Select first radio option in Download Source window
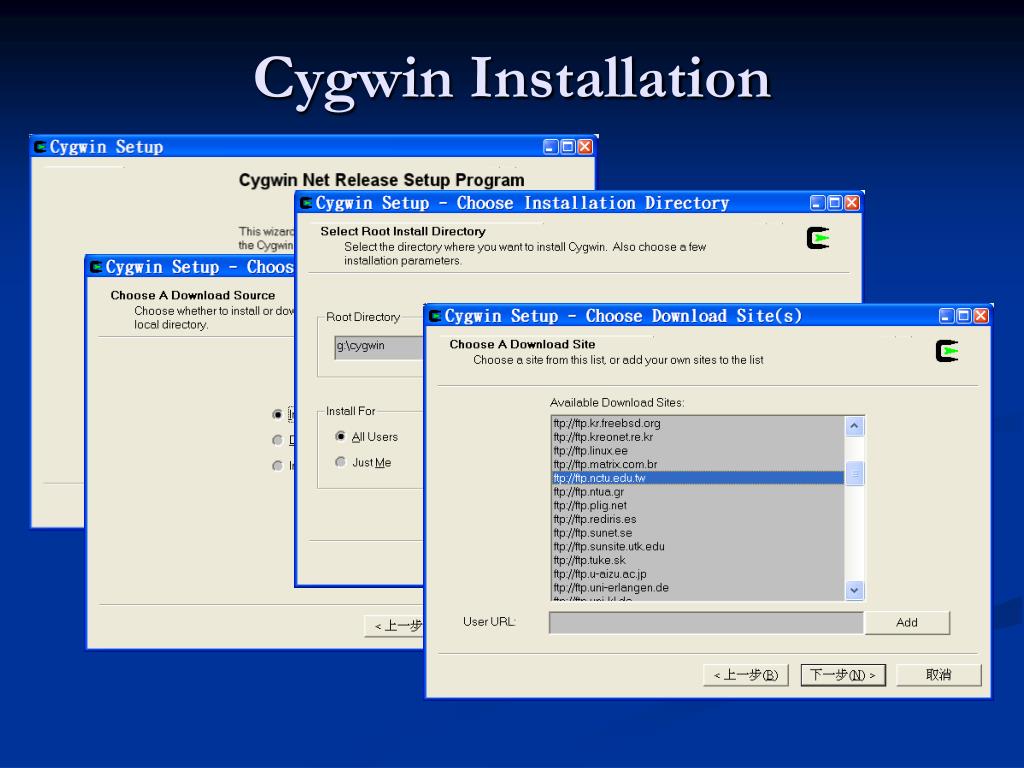 point(277,414)
